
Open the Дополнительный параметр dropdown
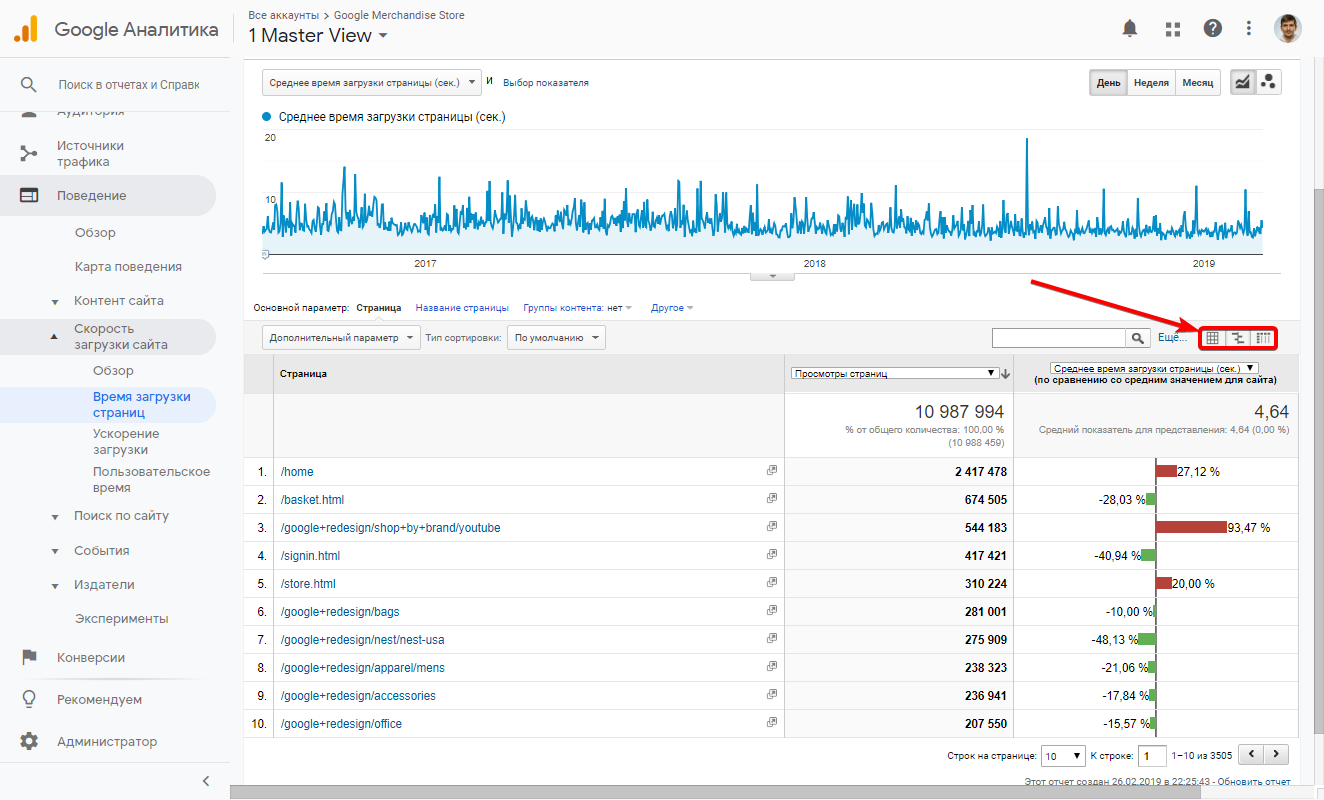tap(340, 338)
